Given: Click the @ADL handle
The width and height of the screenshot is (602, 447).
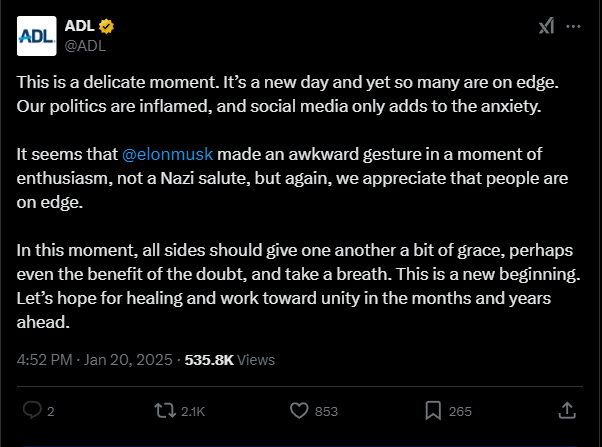Looking at the screenshot, I should pyautogui.click(x=85, y=44).
